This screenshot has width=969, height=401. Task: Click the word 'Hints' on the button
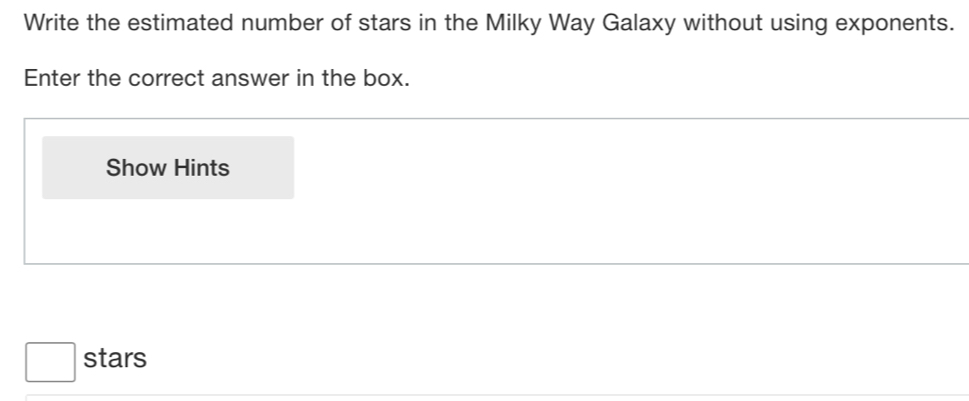tap(202, 168)
